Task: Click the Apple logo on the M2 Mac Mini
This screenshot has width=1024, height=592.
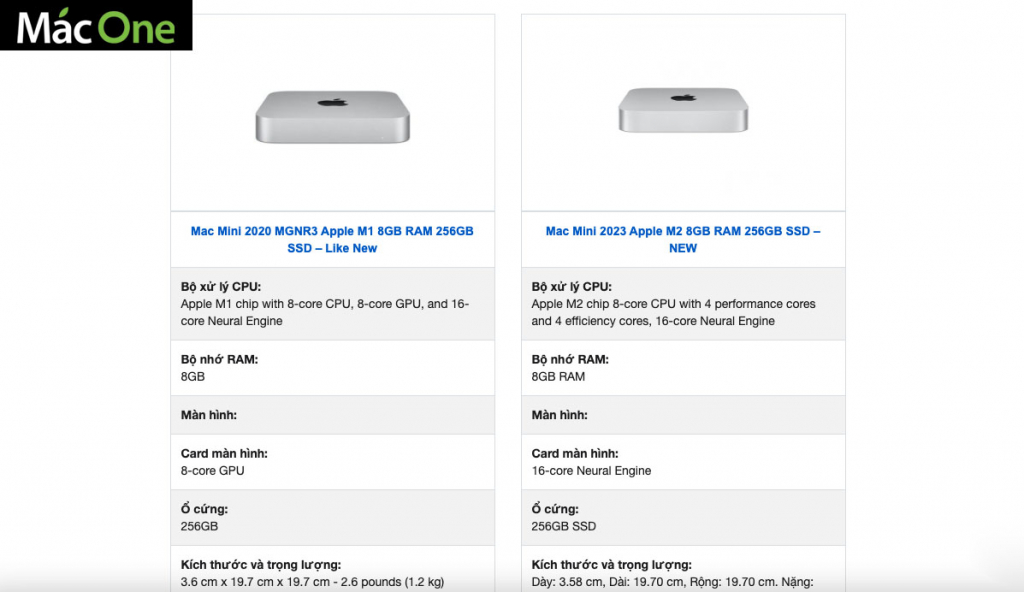Action: tap(683, 97)
